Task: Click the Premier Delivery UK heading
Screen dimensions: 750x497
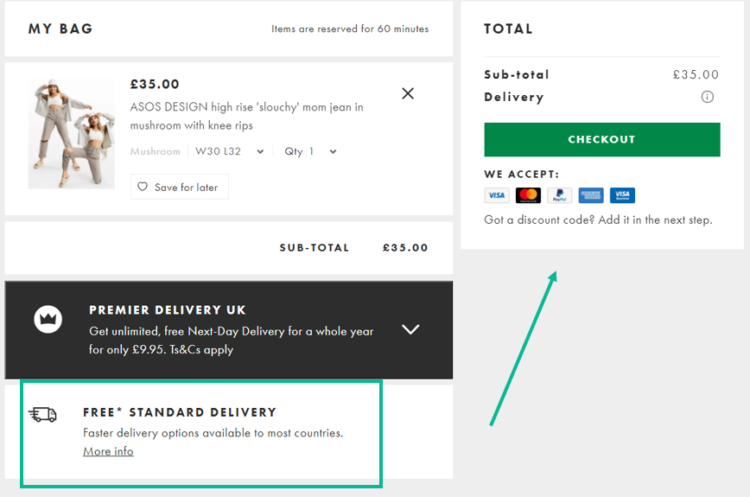Action: (x=167, y=310)
